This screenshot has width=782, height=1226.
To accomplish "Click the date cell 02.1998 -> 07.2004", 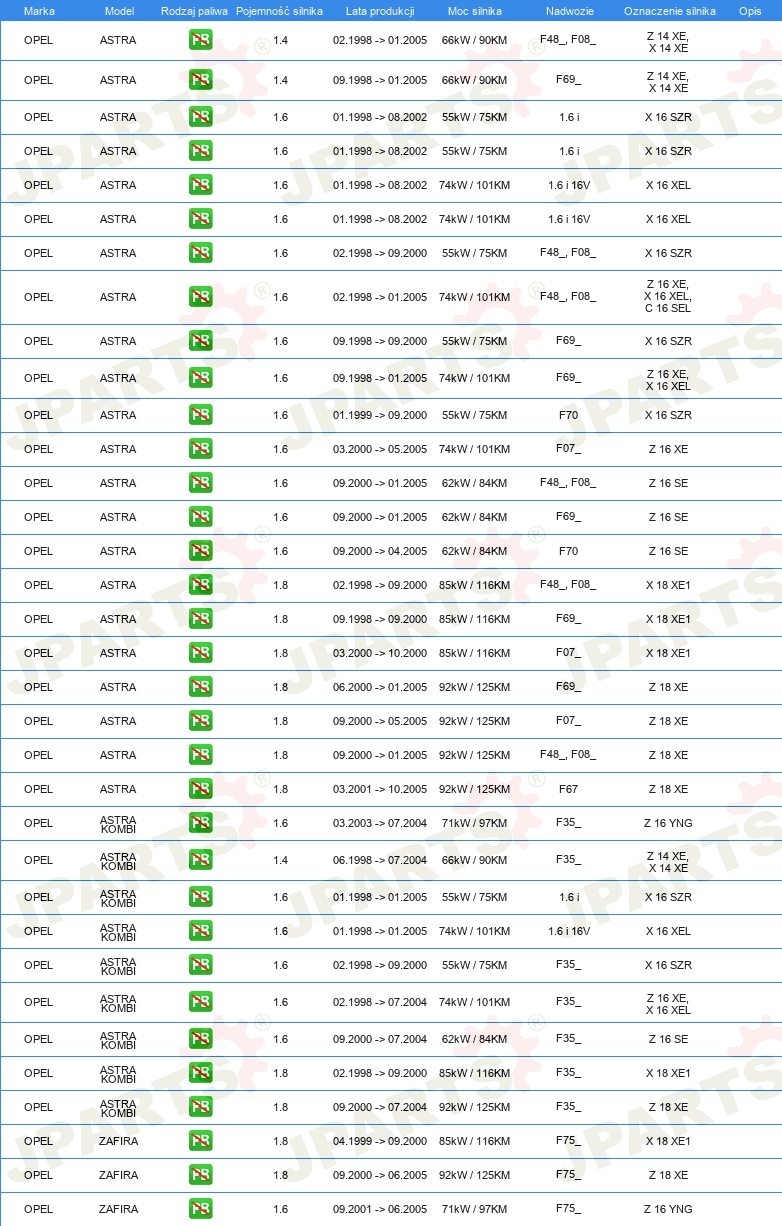I will [x=380, y=1002].
